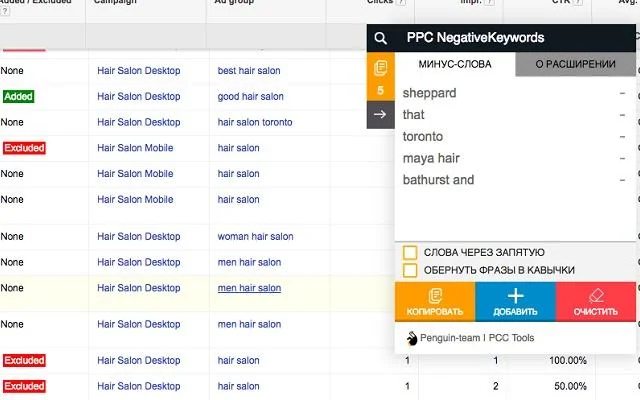640x400 pixels.
Task: Click the 'Campaign' column header
Action: point(116,3)
